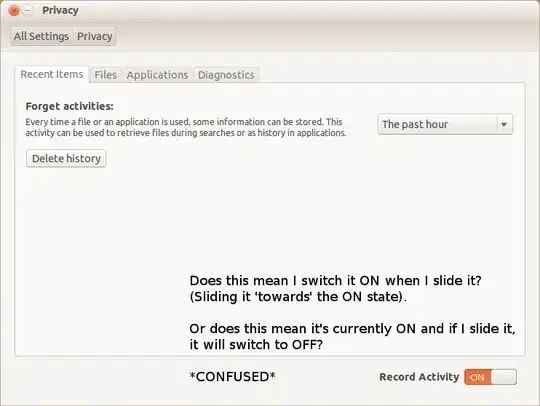Click the Privacy window title text
This screenshot has height=406, width=540.
60,10
